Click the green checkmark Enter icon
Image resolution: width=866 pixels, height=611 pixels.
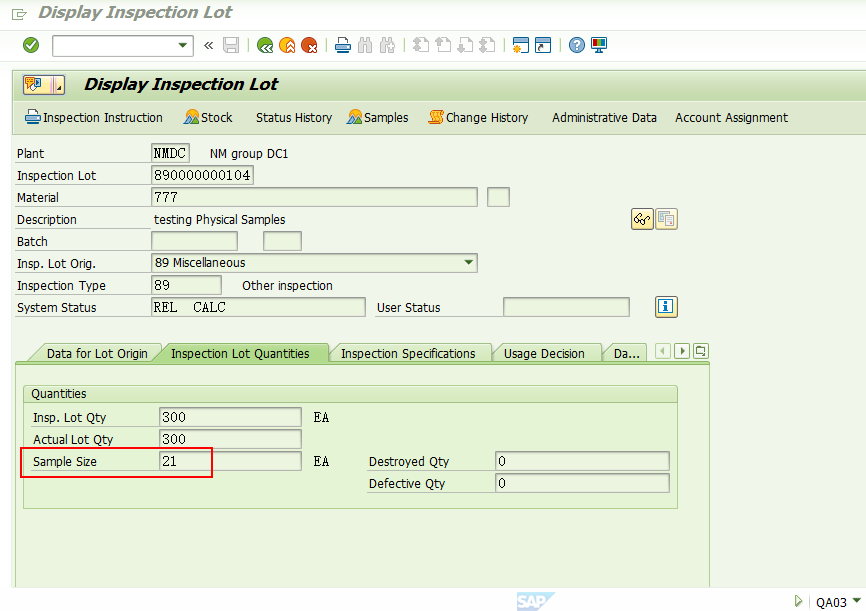(31, 45)
